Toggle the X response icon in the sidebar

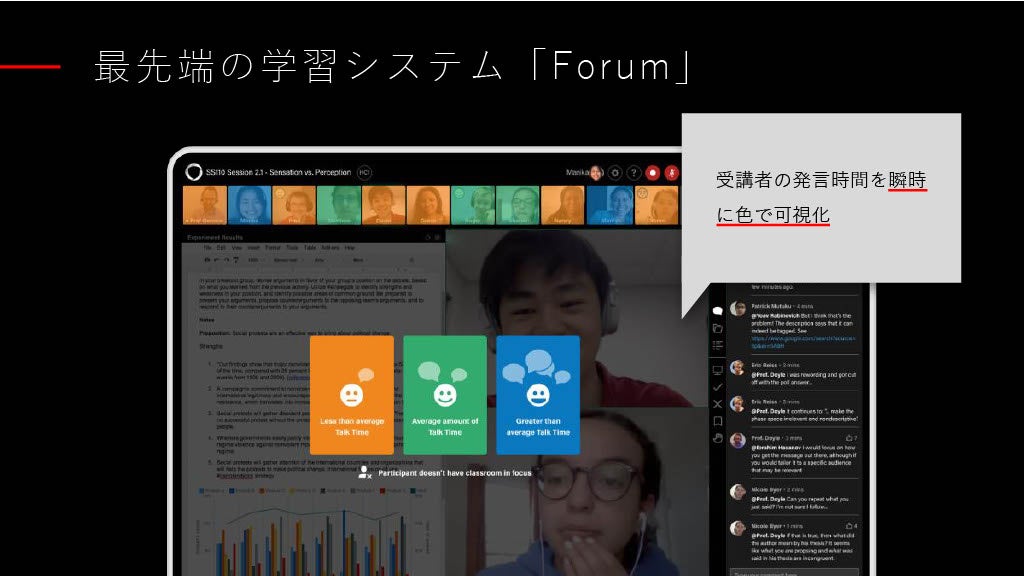(x=719, y=402)
